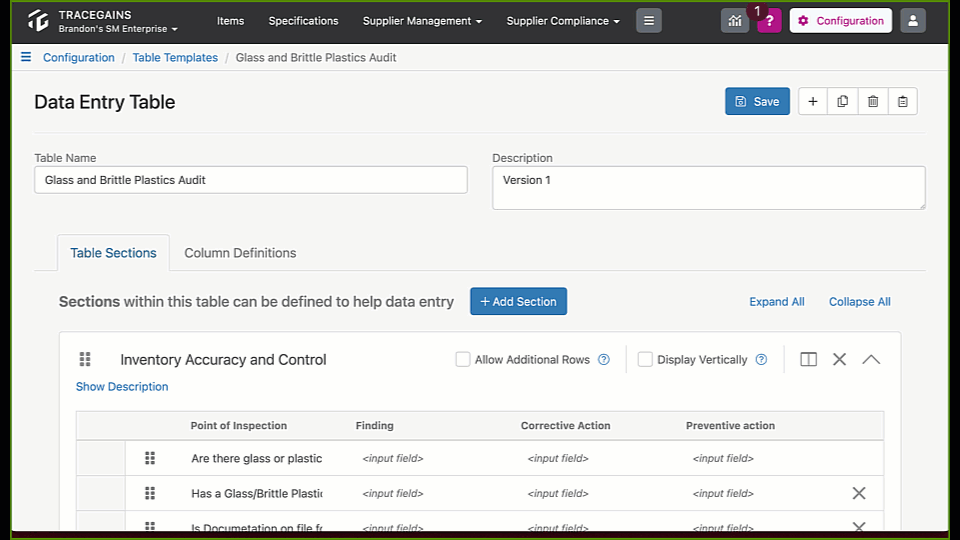Click Expand All link
The width and height of the screenshot is (960, 540).
tap(777, 302)
